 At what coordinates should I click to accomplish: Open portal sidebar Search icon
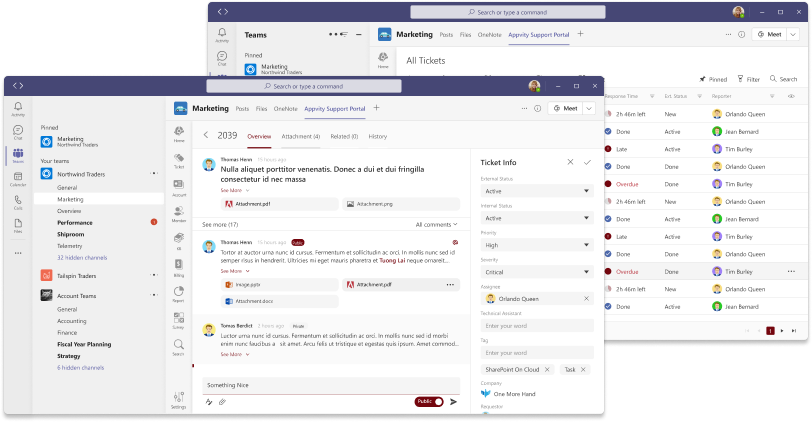point(179,347)
